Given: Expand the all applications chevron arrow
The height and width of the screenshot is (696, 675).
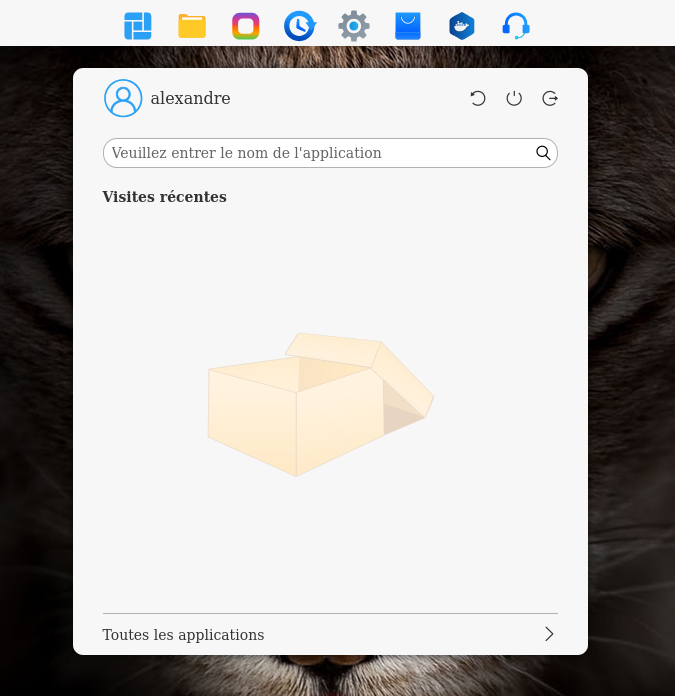Looking at the screenshot, I should coord(549,634).
